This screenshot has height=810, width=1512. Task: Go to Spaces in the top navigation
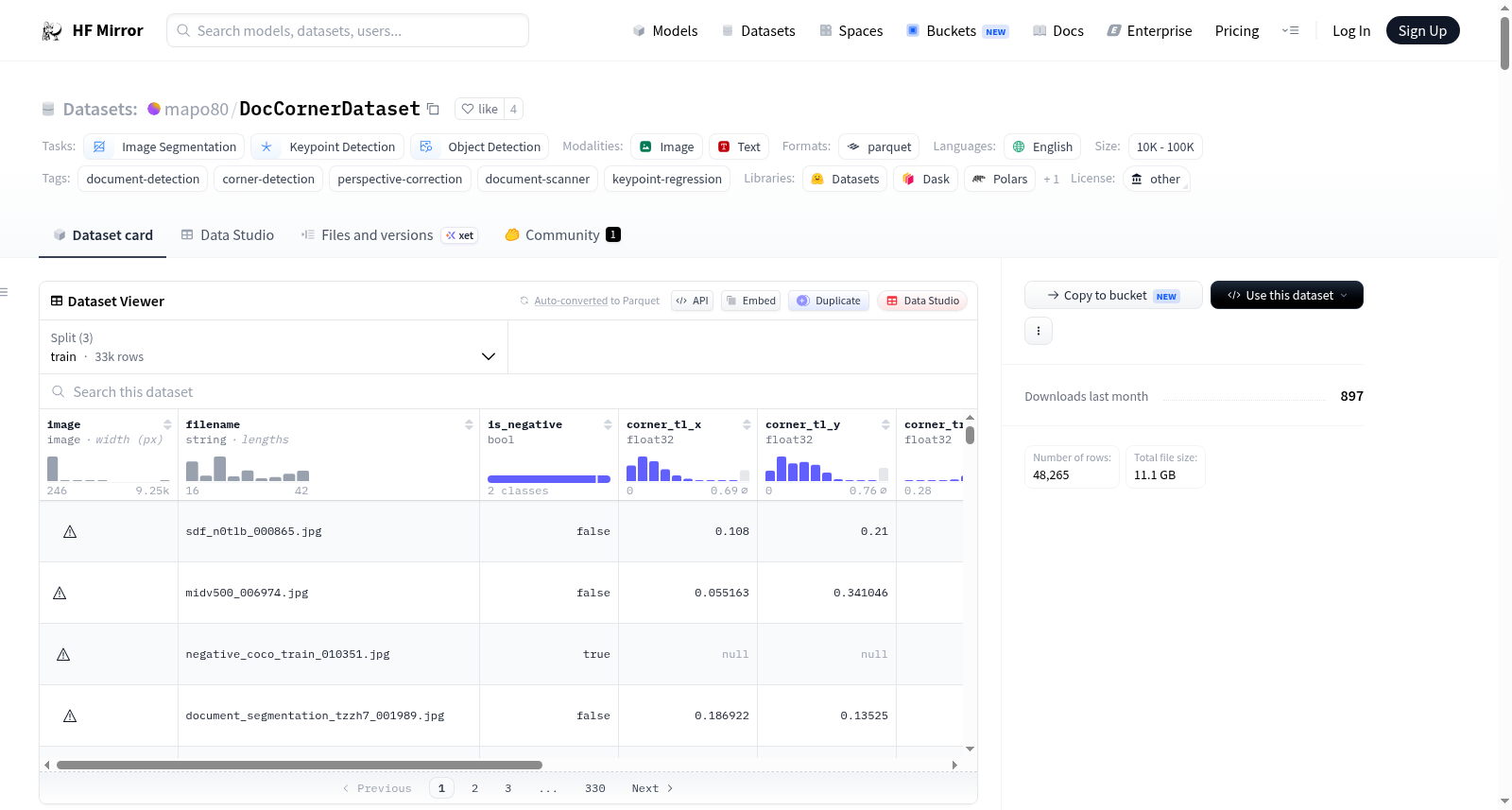coord(850,31)
